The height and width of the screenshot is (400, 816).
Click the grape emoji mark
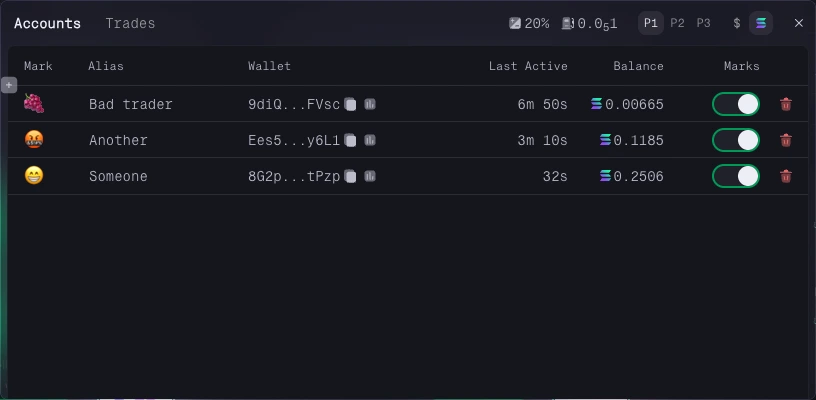click(x=34, y=104)
